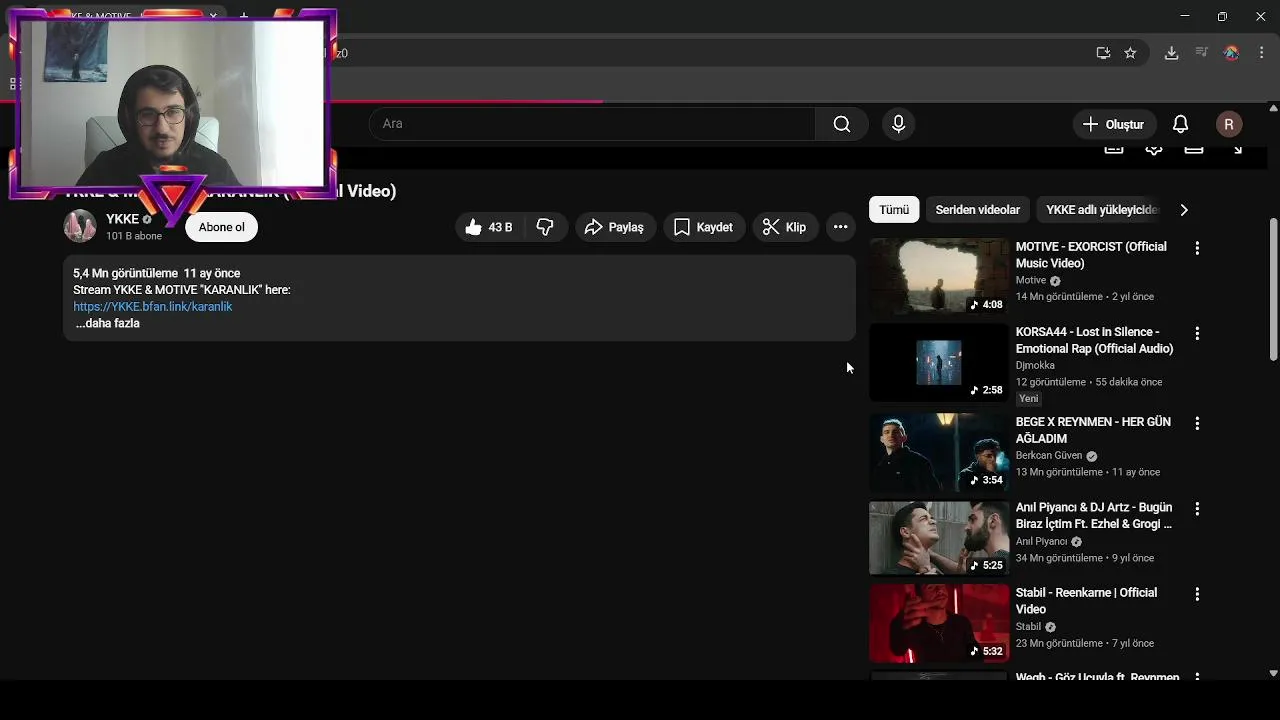Click the YKKE channel name
1280x720 pixels.
click(122, 219)
